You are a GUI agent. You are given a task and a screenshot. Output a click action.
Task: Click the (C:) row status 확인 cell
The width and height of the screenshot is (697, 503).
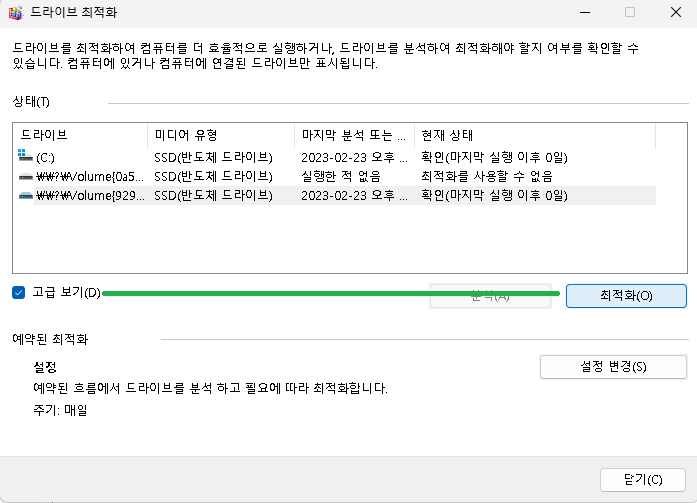494,157
